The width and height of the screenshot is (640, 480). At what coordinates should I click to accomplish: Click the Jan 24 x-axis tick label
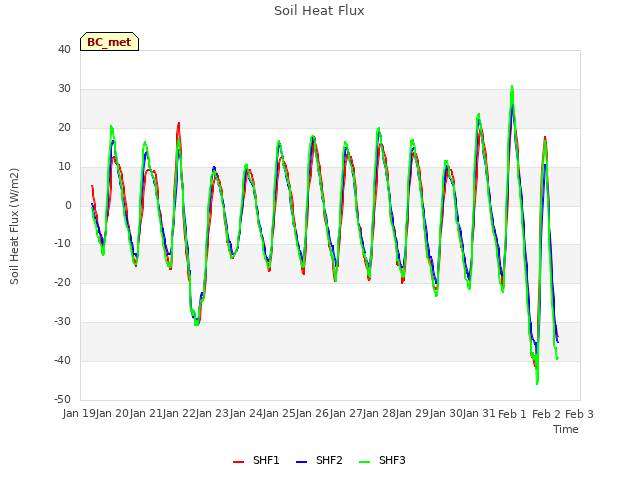[246, 414]
